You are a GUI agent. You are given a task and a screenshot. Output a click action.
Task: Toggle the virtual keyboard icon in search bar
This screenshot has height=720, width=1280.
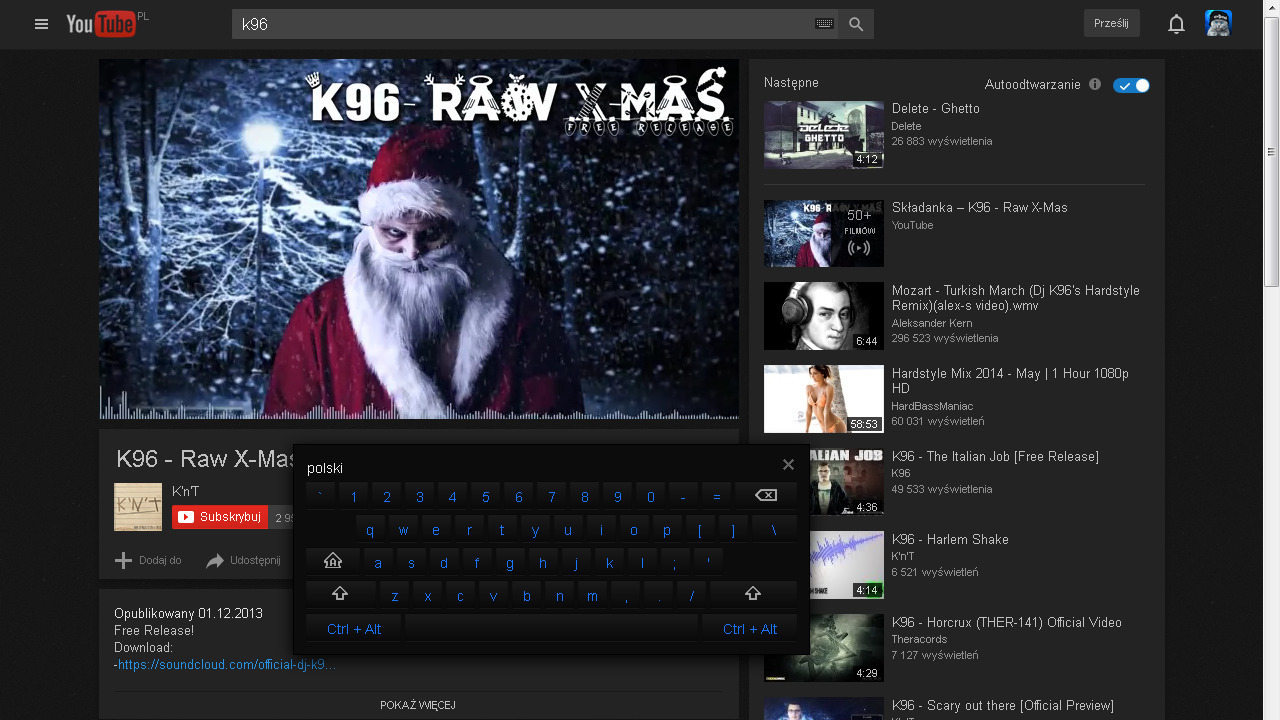point(825,24)
